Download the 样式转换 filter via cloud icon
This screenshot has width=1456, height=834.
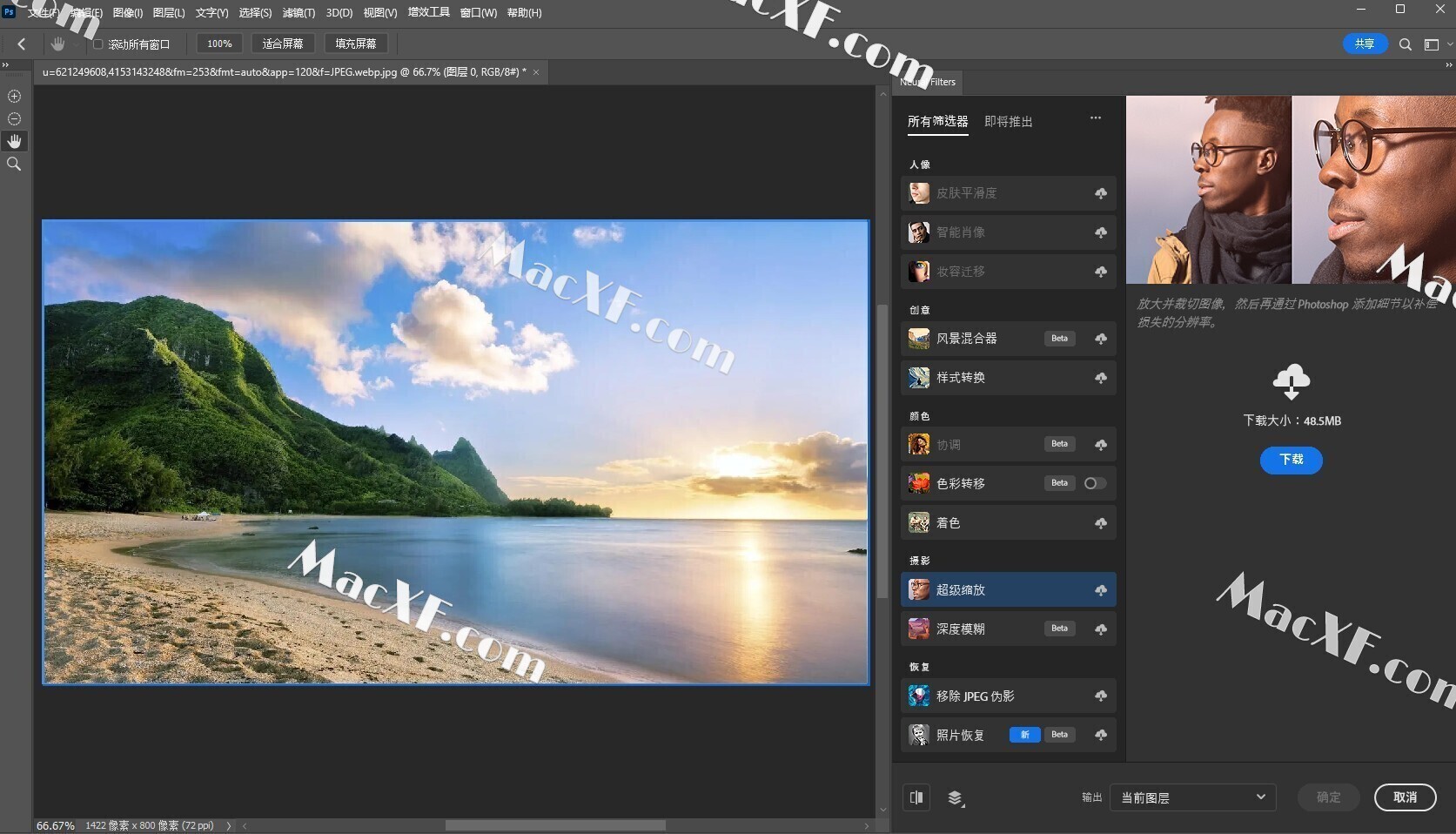1101,378
